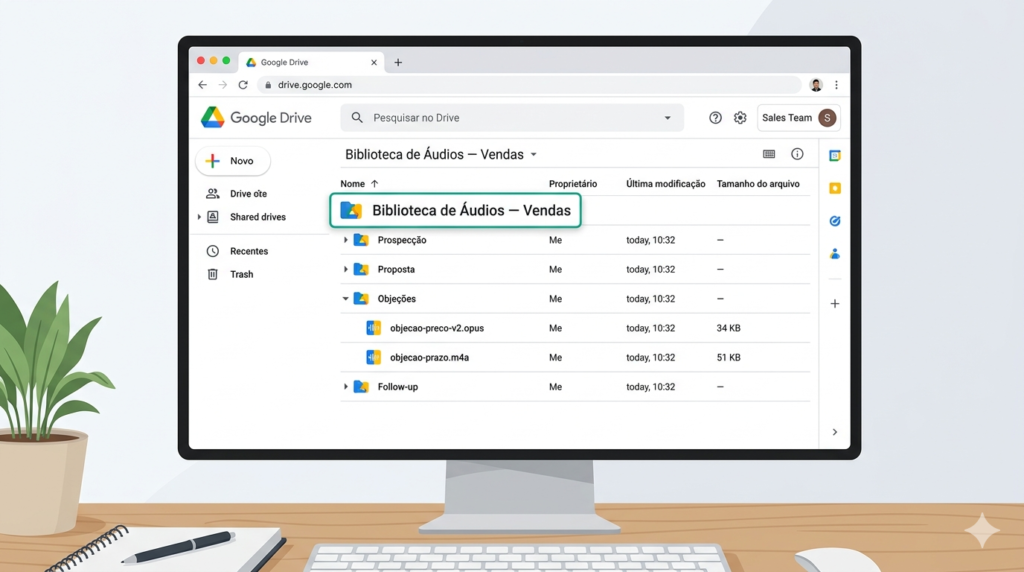Click the 51 KB size cell
This screenshot has width=1024, height=572.
point(728,358)
